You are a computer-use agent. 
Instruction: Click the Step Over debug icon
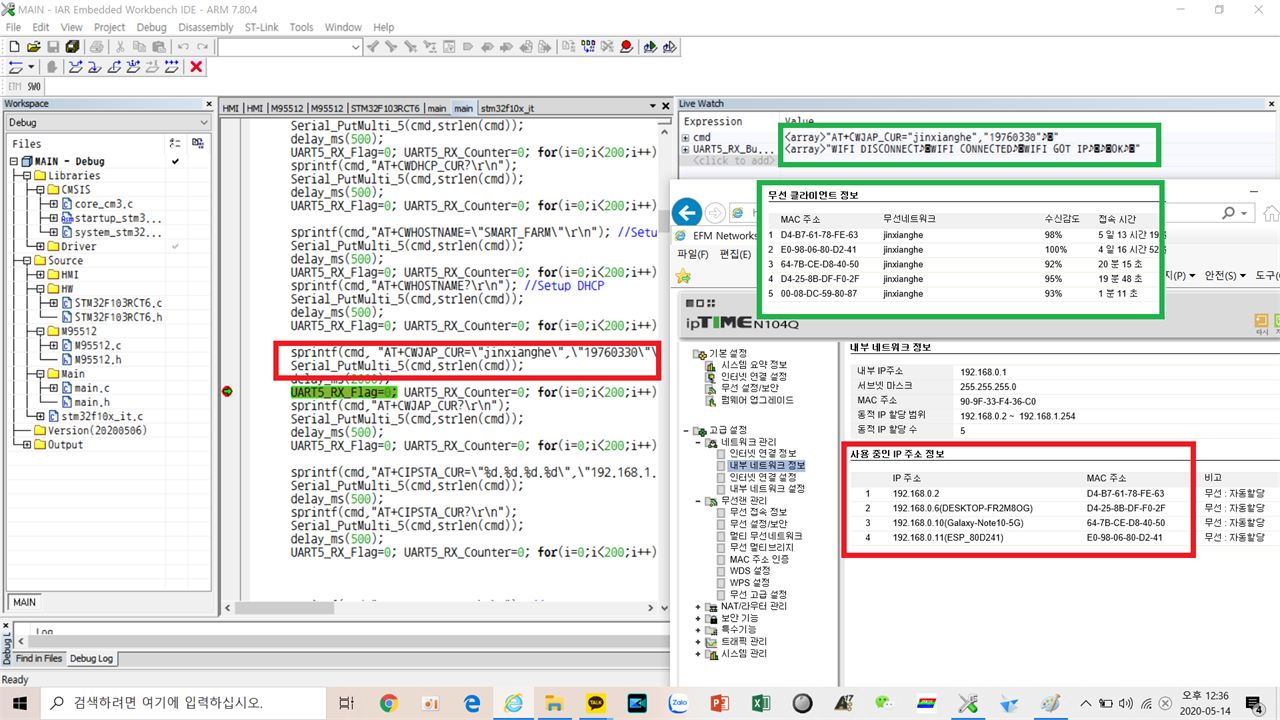pyautogui.click(x=75, y=67)
